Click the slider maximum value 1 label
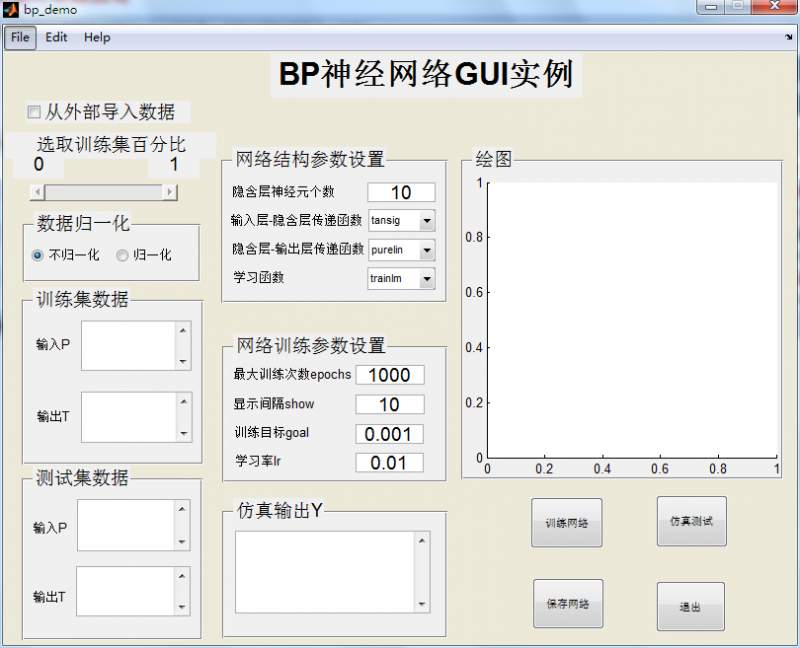Viewport: 800px width, 648px height. coord(174,165)
